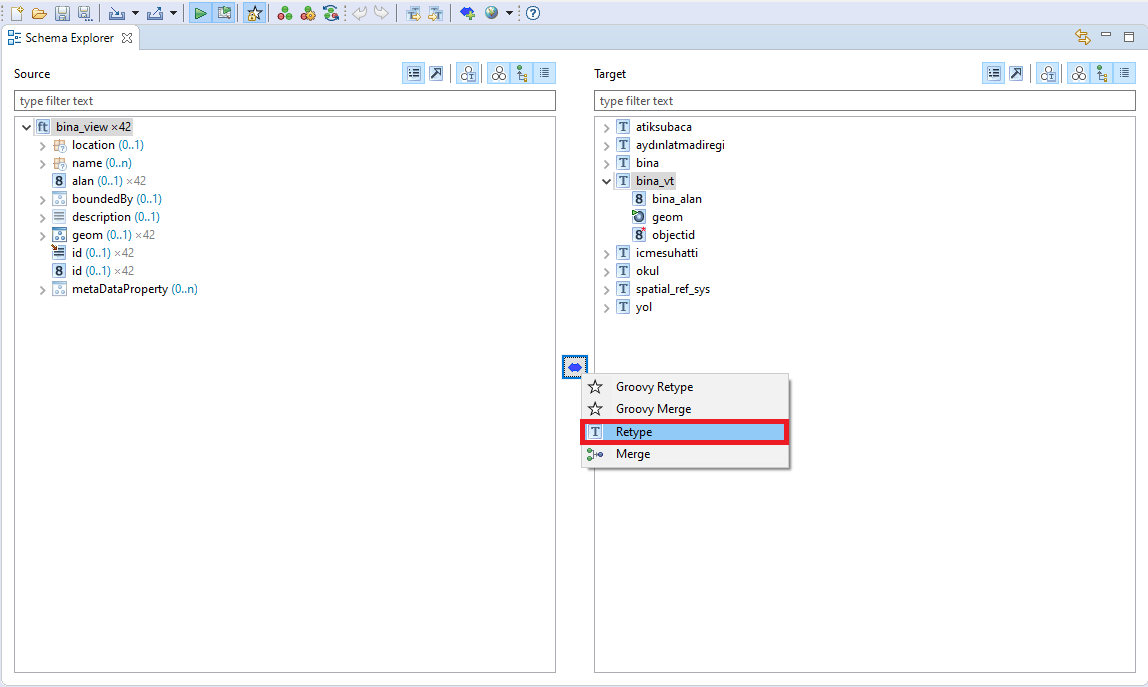The image size is (1148, 687).
Task: Pick Merge from the mapping menu
Action: pyautogui.click(x=685, y=454)
